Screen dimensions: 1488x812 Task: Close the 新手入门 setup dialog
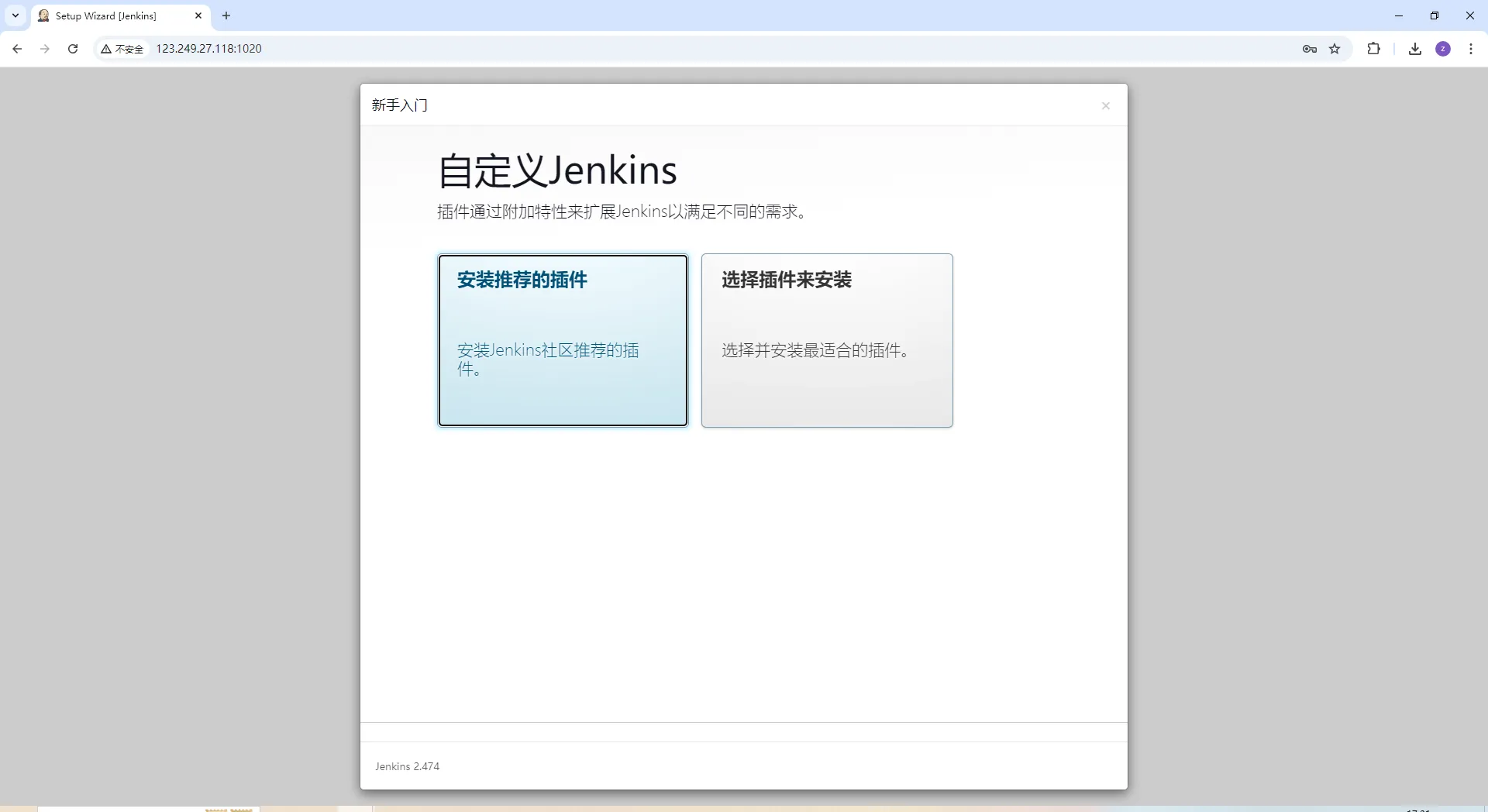coord(1106,105)
